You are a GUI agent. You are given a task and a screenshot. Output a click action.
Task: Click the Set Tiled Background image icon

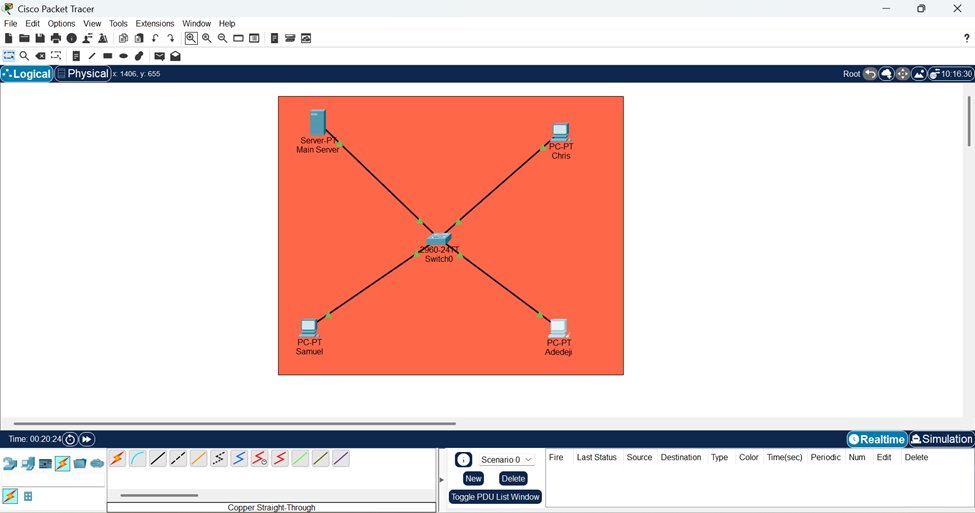click(x=919, y=74)
